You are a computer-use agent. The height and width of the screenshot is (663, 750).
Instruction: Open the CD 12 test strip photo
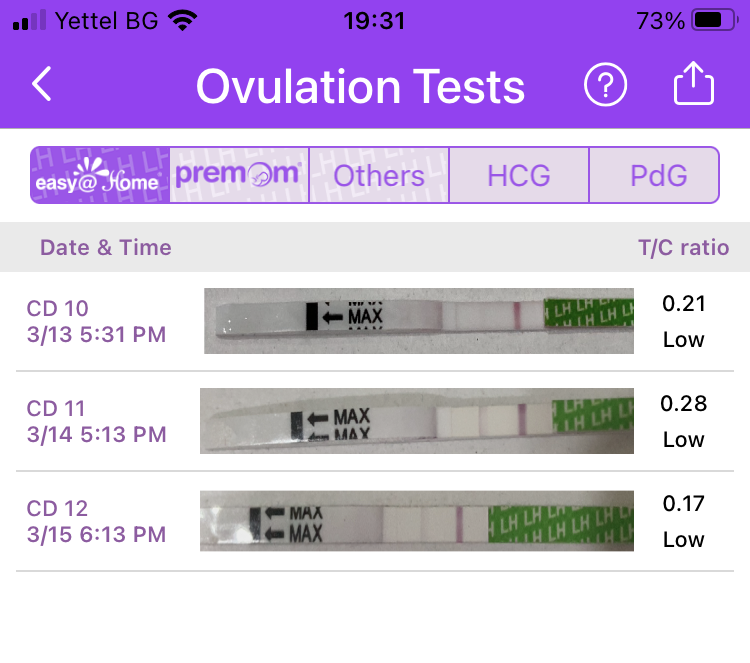[417, 520]
